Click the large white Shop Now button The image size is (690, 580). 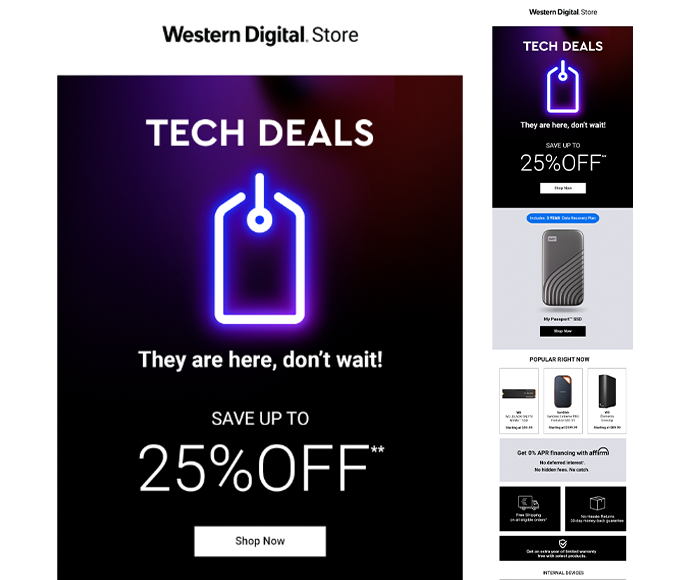[260, 541]
